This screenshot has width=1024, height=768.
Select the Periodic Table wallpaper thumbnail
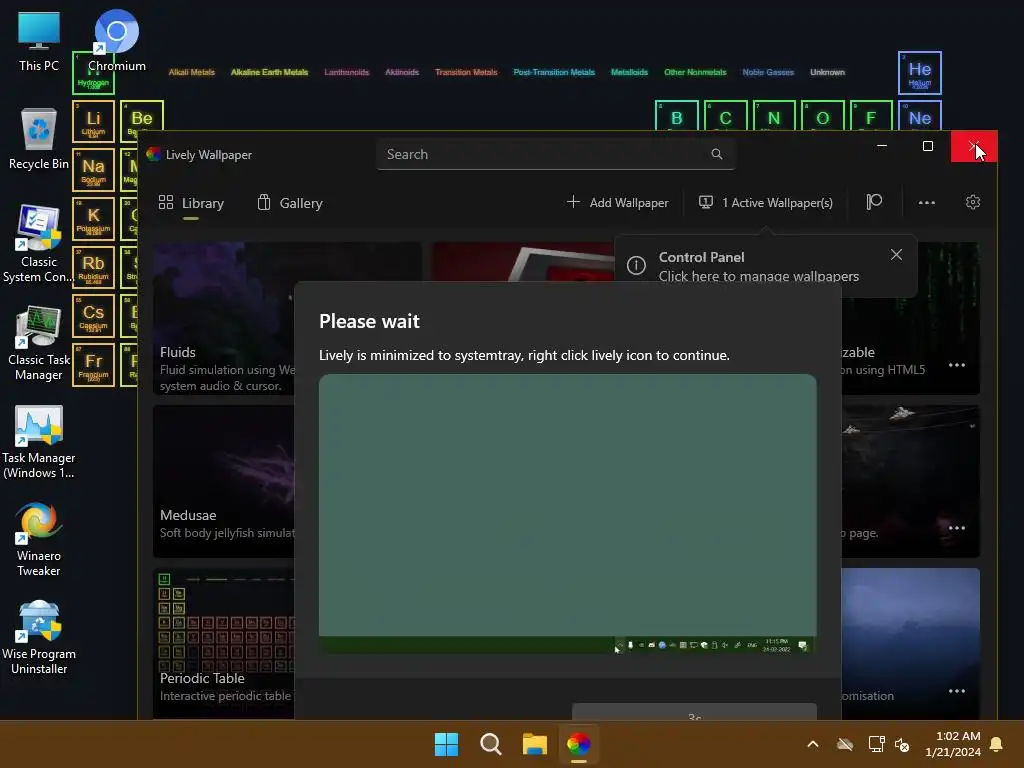[x=223, y=643]
